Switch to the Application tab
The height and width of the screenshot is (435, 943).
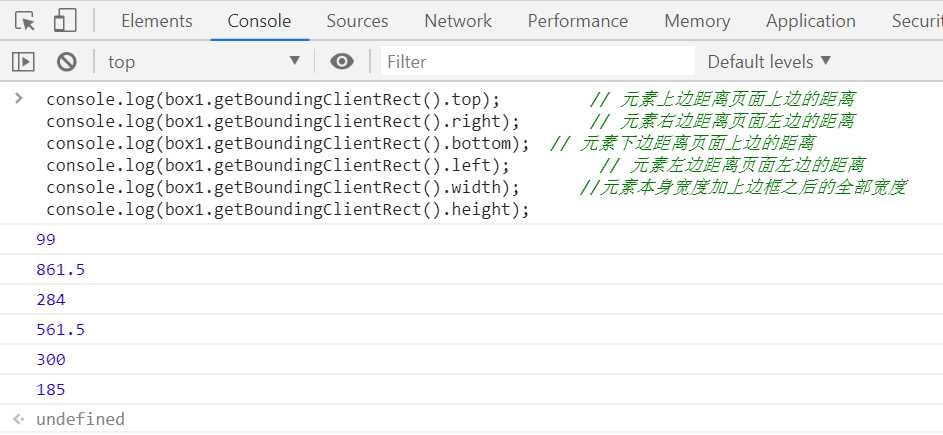pyautogui.click(x=811, y=21)
